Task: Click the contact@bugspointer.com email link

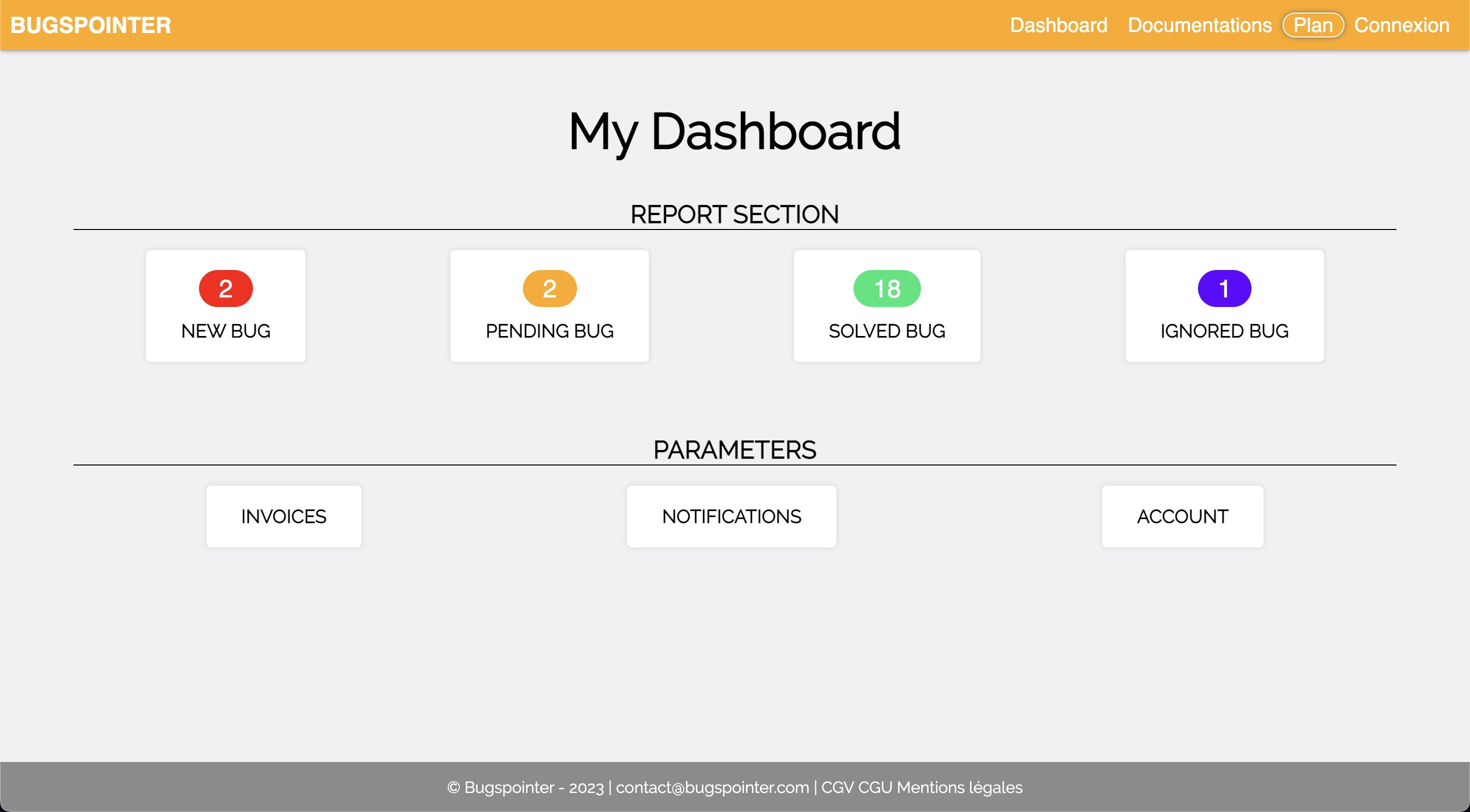Action: click(712, 787)
